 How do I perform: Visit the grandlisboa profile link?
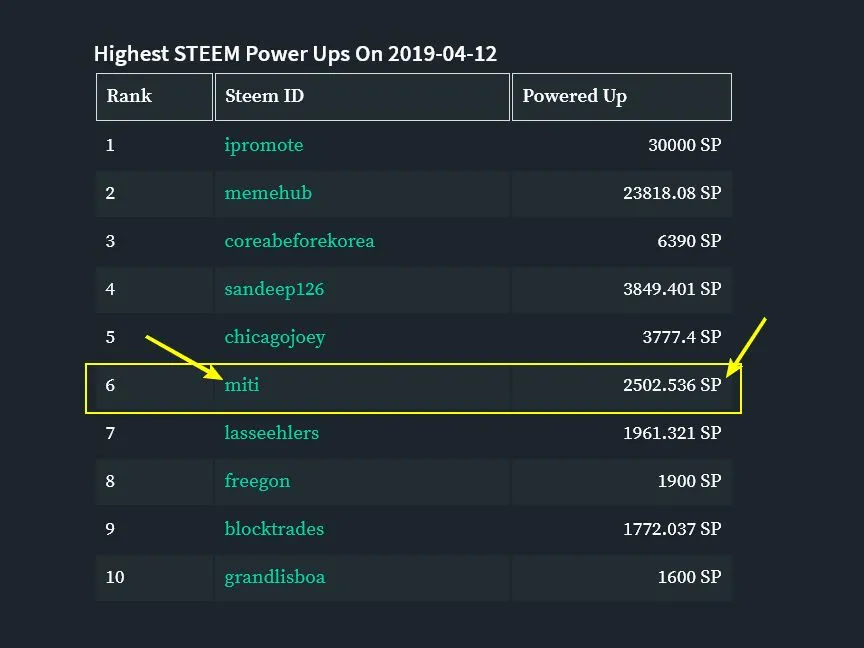click(x=274, y=577)
